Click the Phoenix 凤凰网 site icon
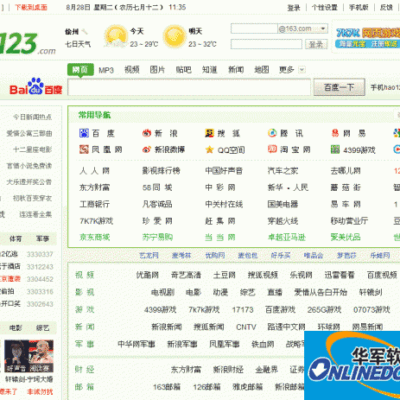 (84, 149)
